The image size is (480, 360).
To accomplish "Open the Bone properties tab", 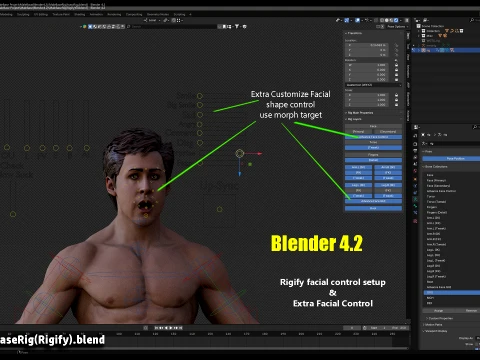I will pos(415,206).
